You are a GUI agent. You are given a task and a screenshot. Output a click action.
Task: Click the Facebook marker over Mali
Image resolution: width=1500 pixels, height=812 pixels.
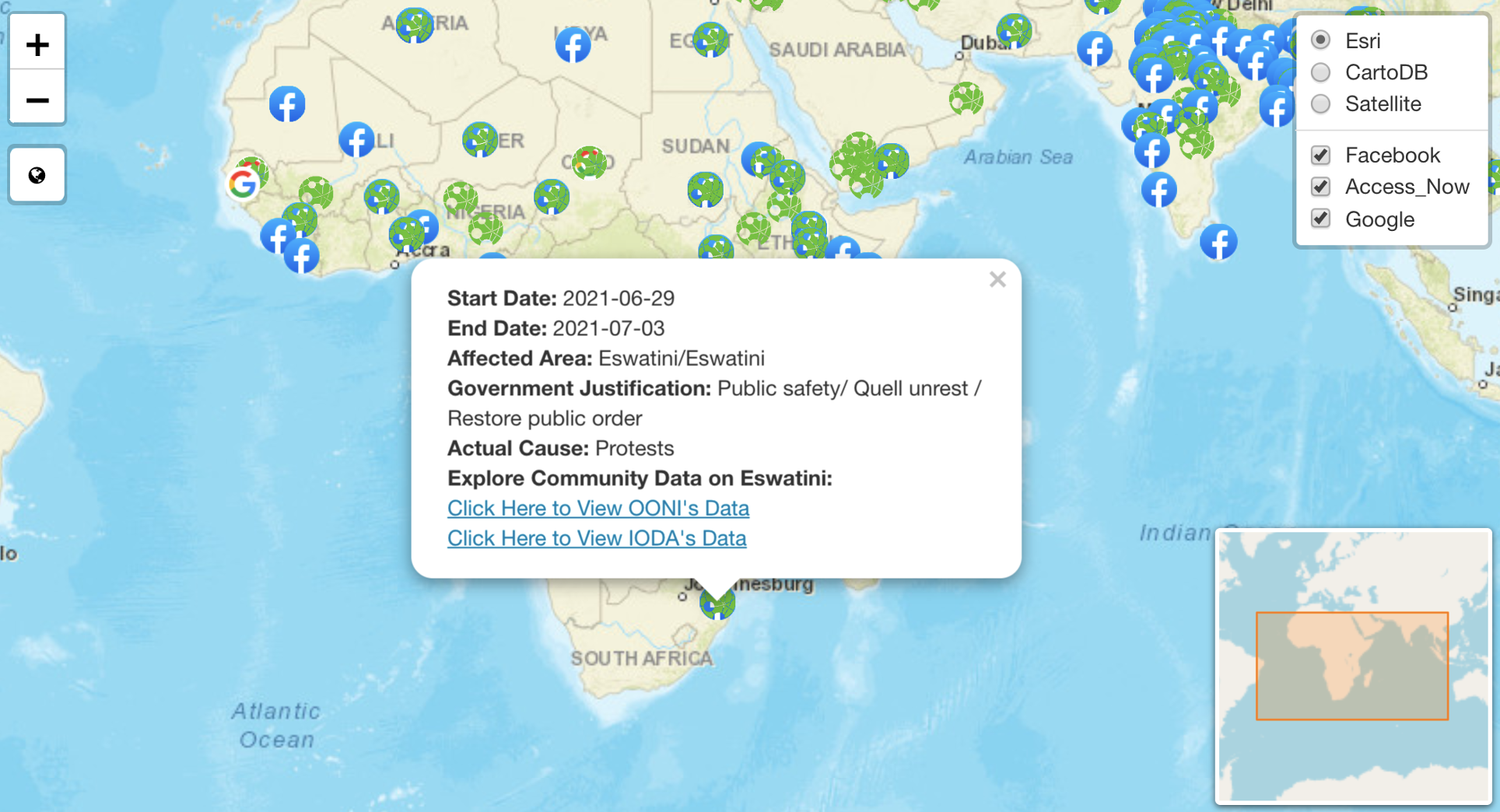(356, 140)
